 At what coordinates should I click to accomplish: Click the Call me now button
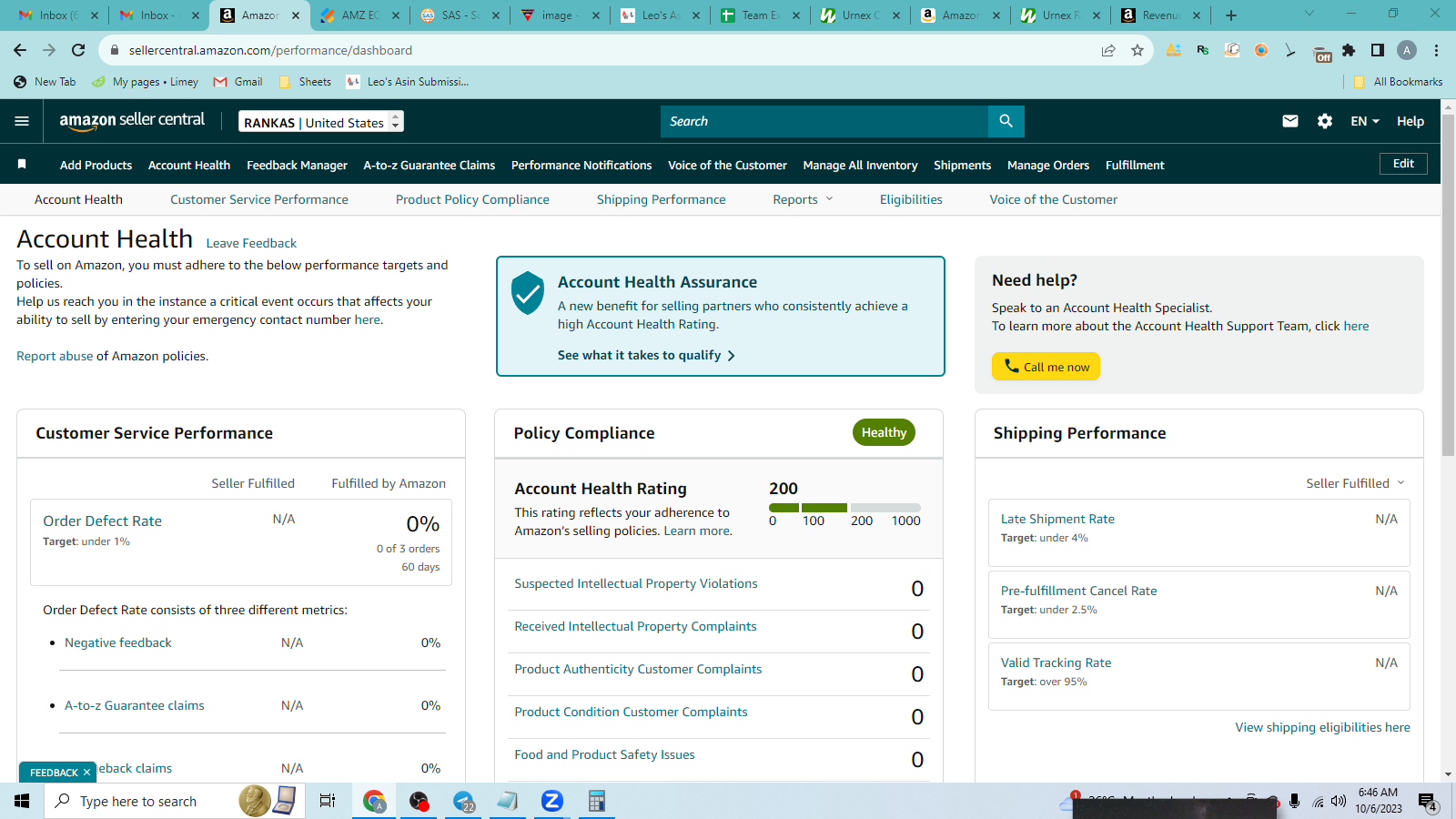click(x=1046, y=366)
